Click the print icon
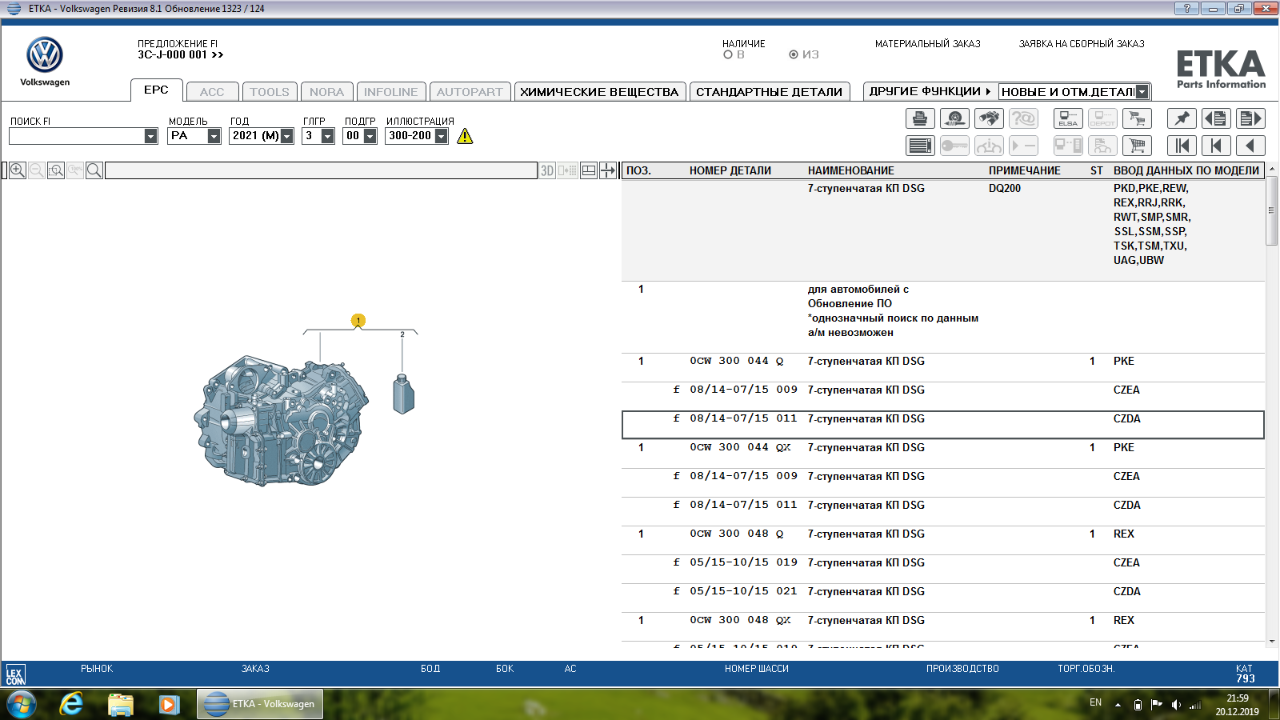Viewport: 1280px width, 720px height. [920, 119]
